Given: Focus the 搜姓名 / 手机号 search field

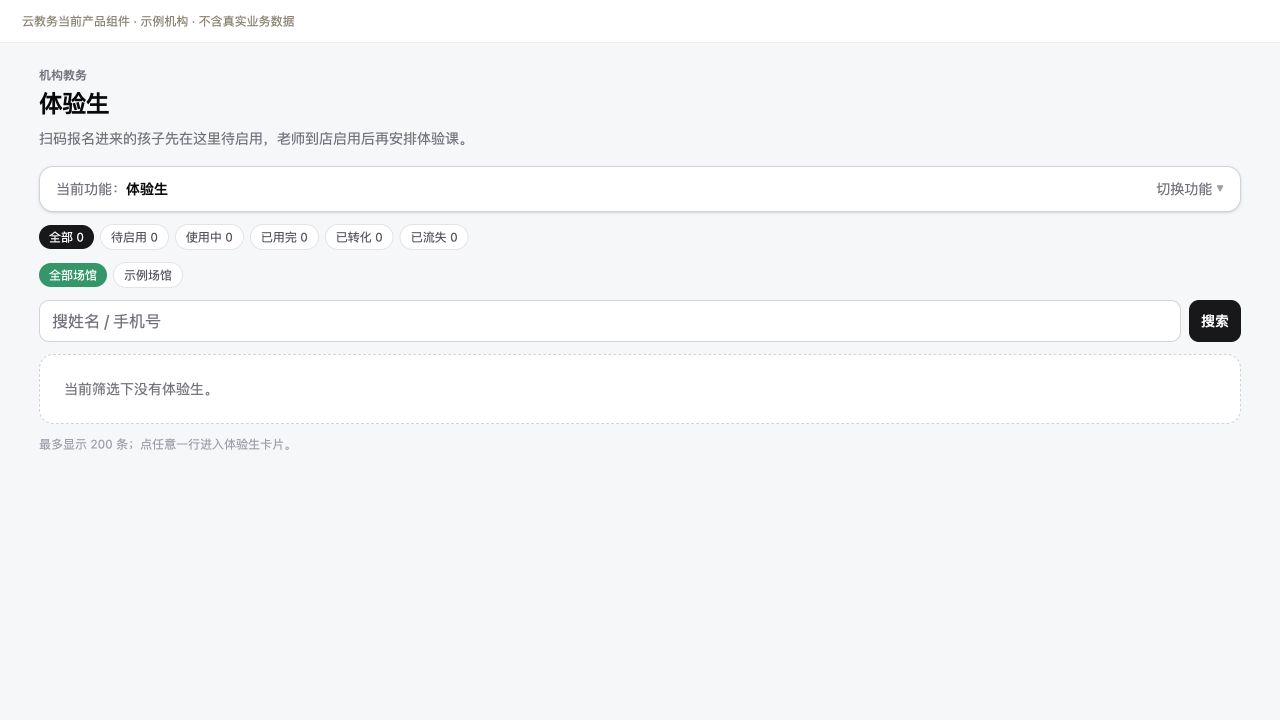Looking at the screenshot, I should click(610, 321).
